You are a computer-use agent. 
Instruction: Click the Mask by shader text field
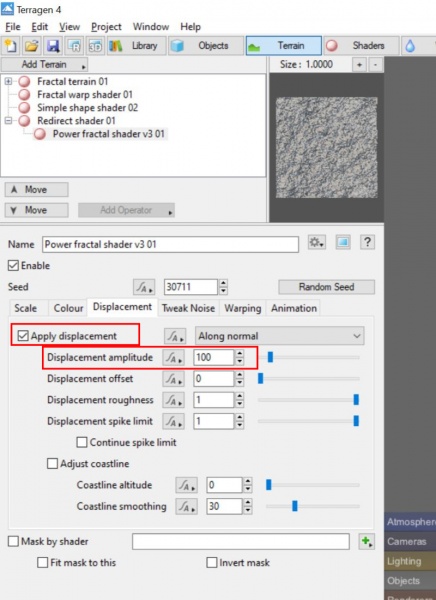tap(241, 541)
